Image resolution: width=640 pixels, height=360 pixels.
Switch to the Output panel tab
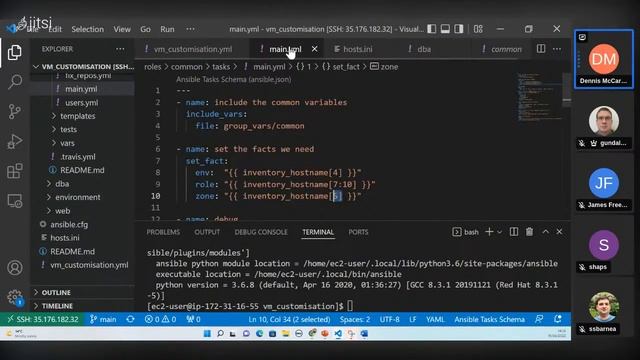point(207,232)
